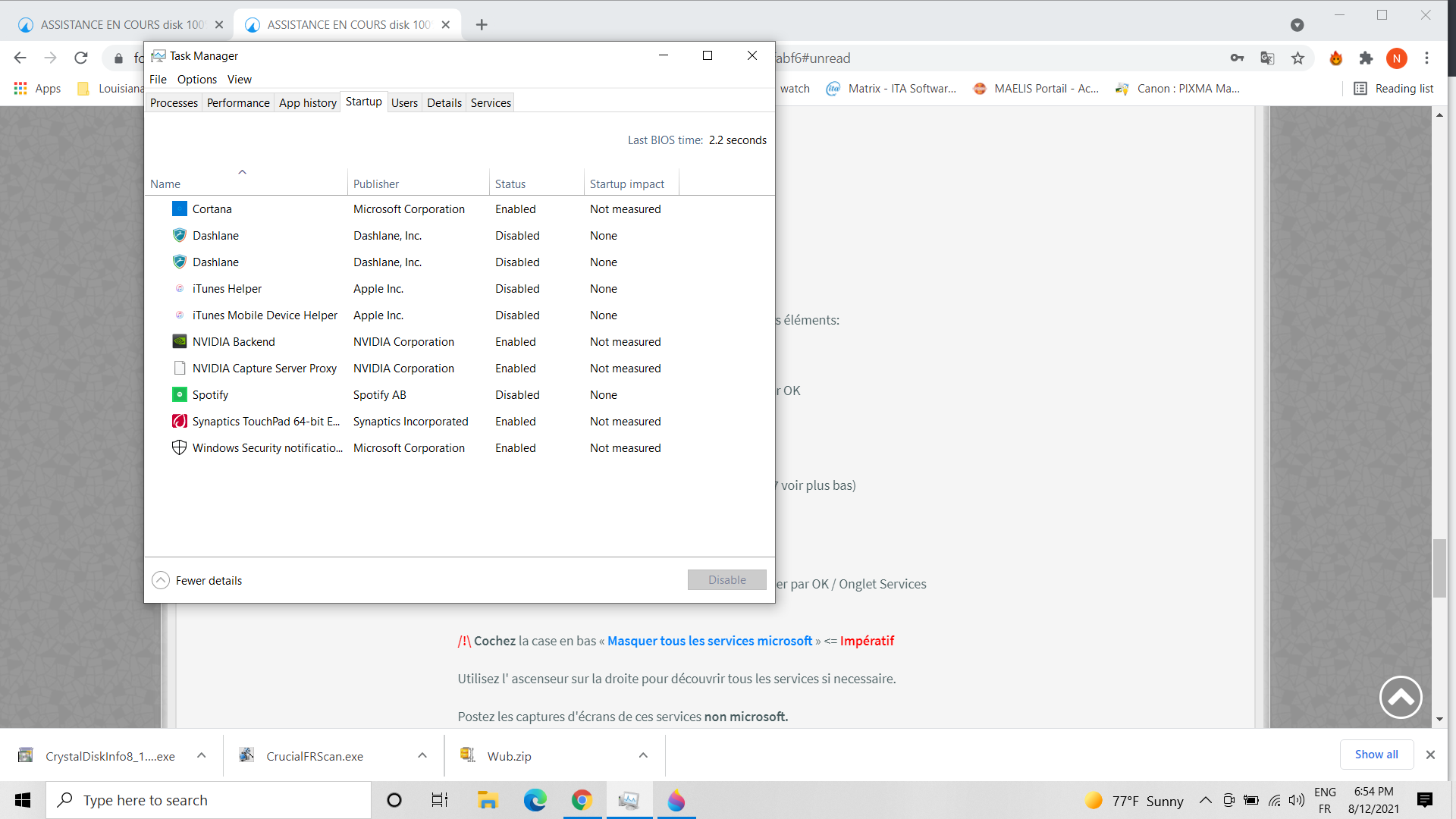
Task: Switch to the Users tab
Action: click(x=404, y=102)
